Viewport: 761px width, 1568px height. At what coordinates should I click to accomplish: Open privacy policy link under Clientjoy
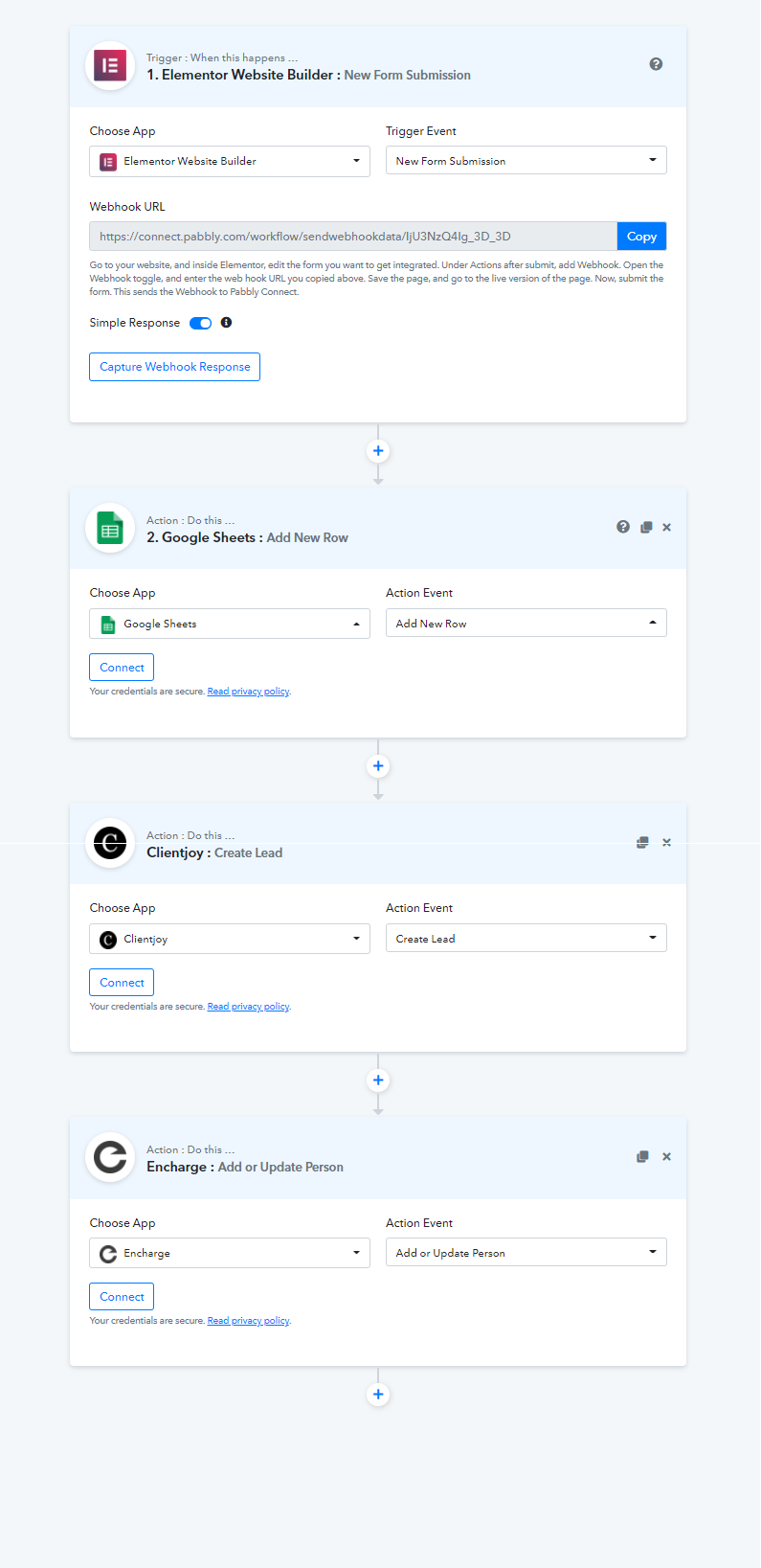click(x=248, y=1007)
